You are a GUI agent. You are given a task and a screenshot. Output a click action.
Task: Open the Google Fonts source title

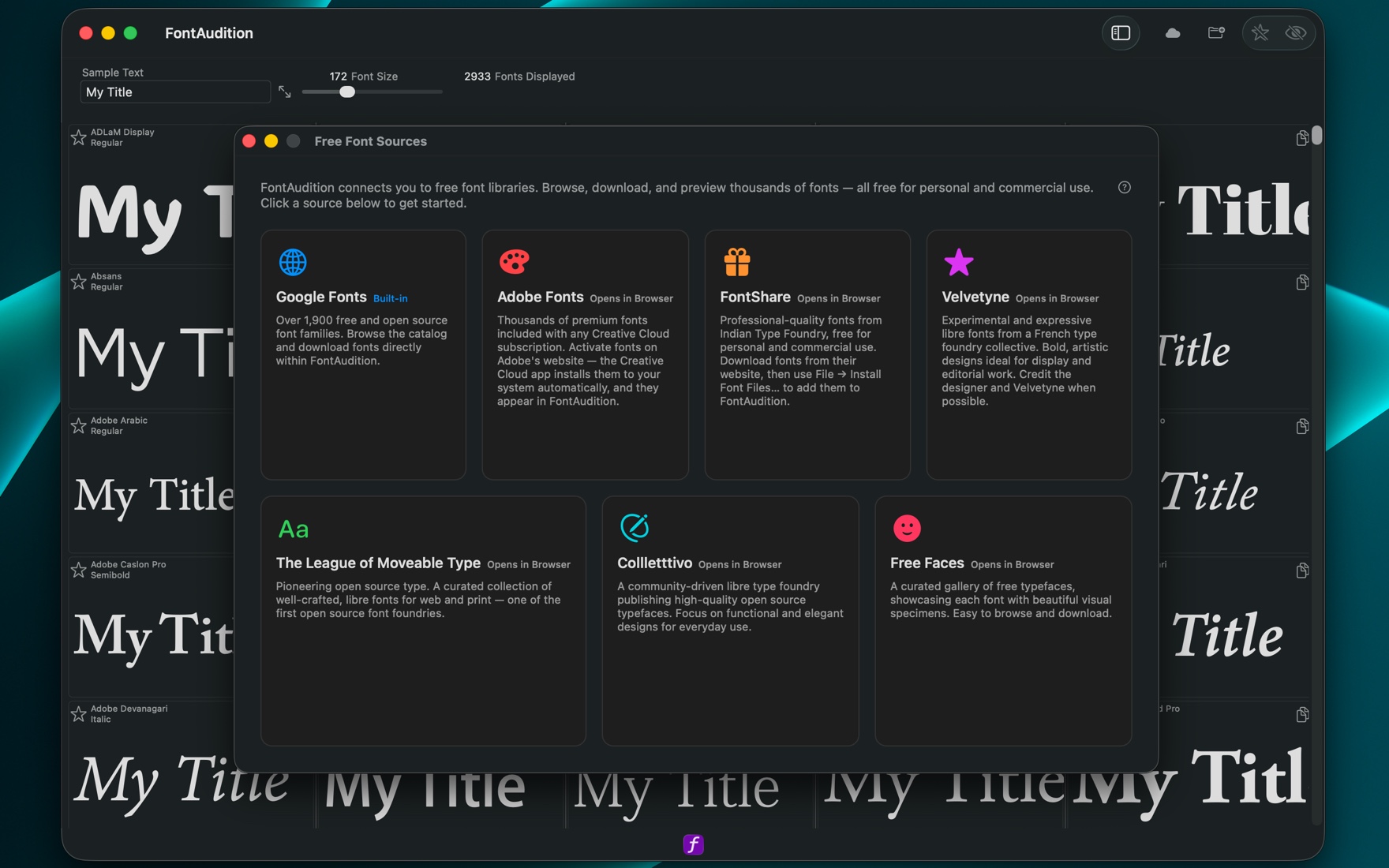click(x=321, y=297)
